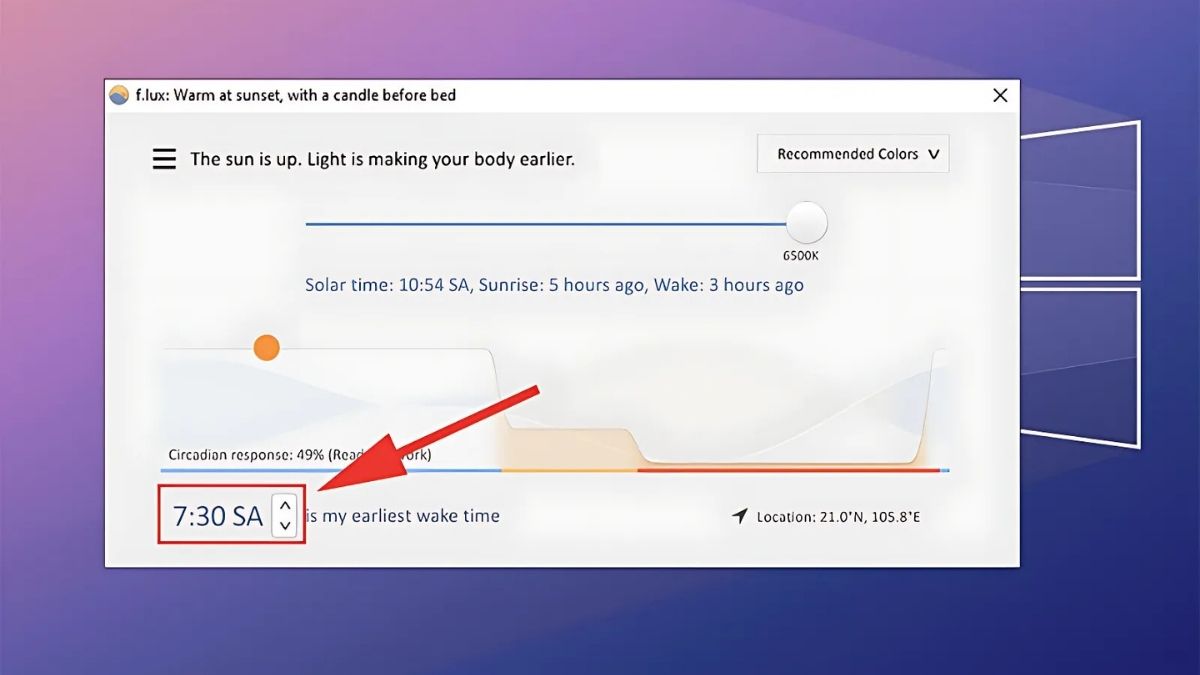Viewport: 1200px width, 675px height.
Task: Click the 'is my earliest wake time' label
Action: [x=403, y=516]
